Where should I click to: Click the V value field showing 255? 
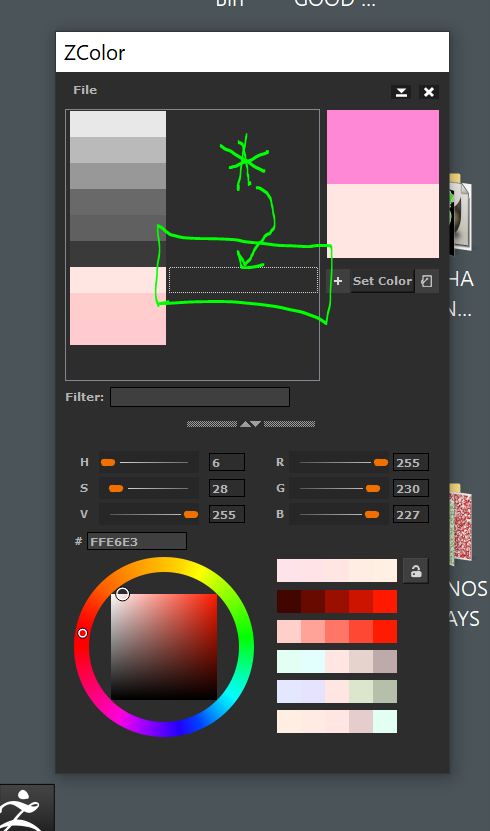coord(227,514)
